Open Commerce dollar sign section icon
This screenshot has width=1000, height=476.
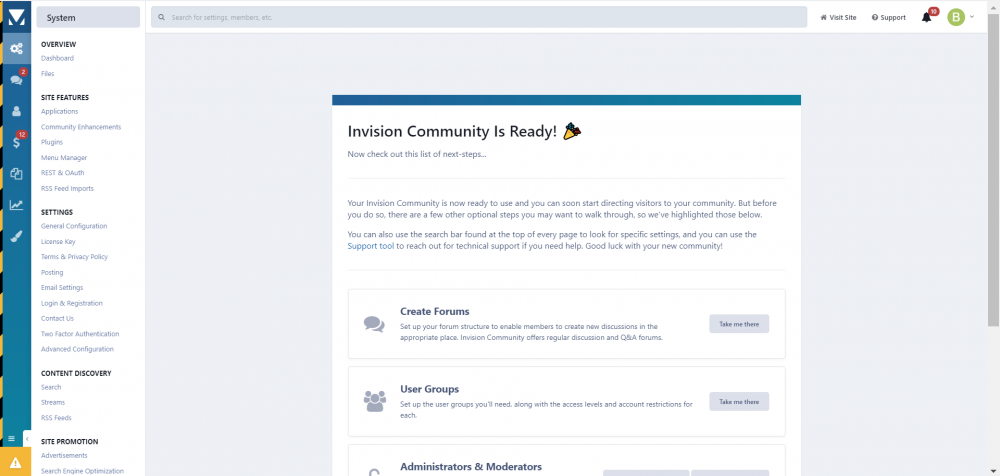pyautogui.click(x=17, y=142)
